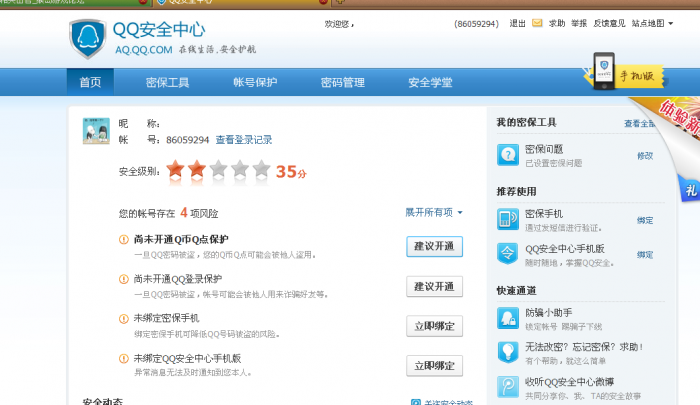Click the 举报 link in header
The image size is (700, 405).
pyautogui.click(x=579, y=23)
